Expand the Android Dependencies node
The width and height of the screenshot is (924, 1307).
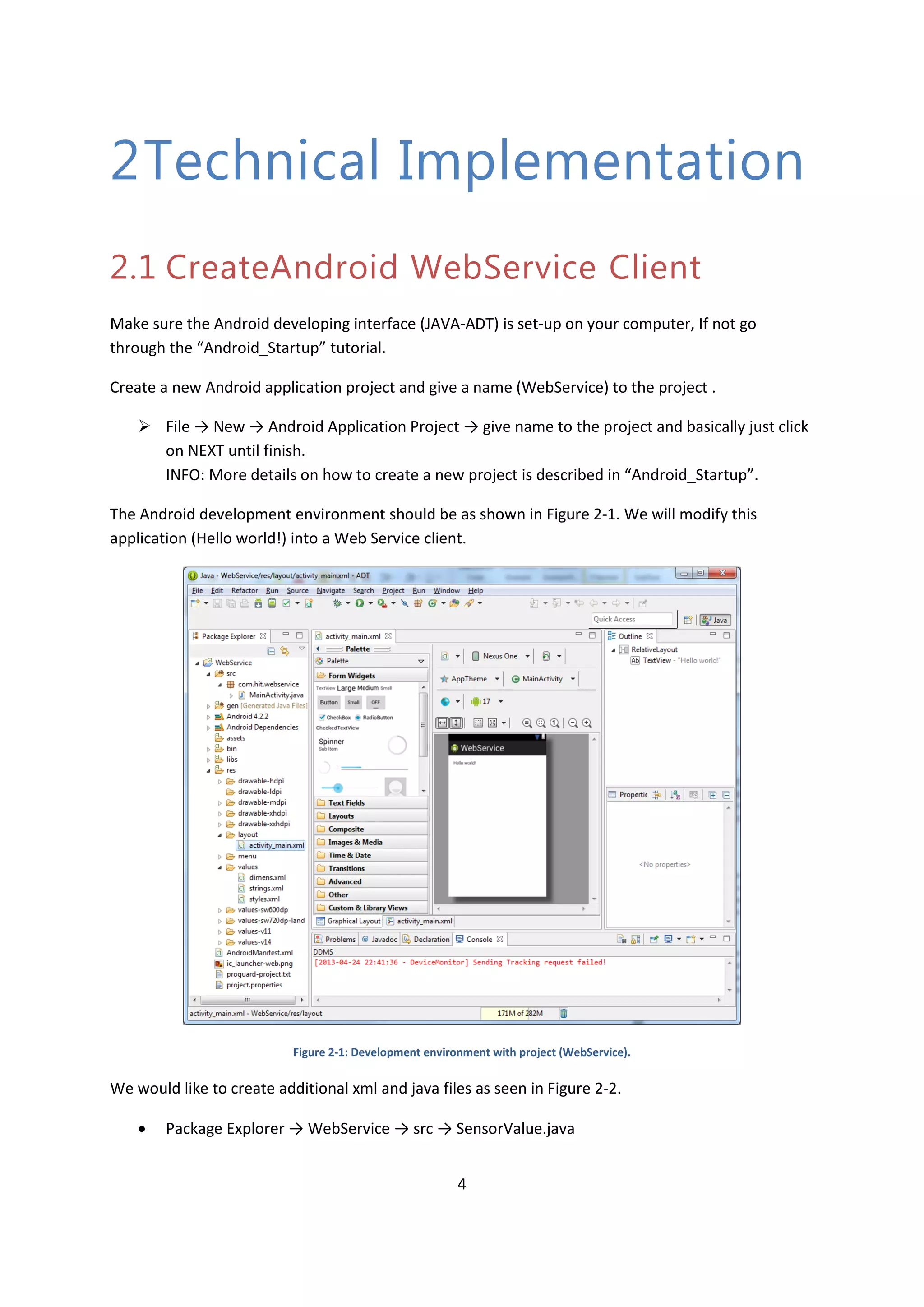coord(208,728)
